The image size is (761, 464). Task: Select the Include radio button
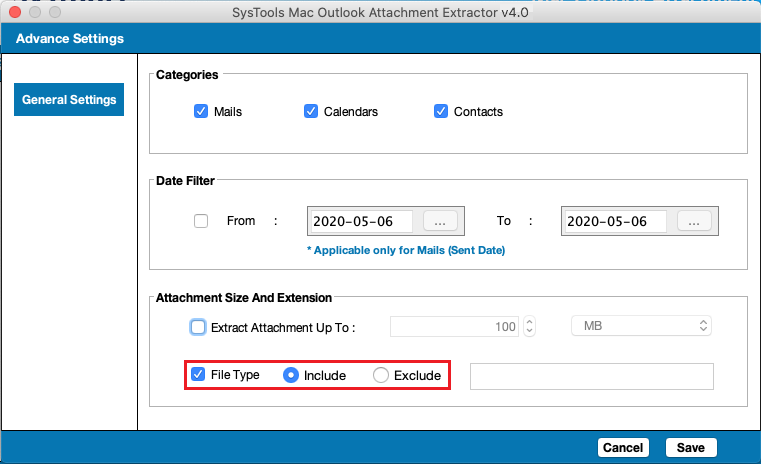point(291,375)
